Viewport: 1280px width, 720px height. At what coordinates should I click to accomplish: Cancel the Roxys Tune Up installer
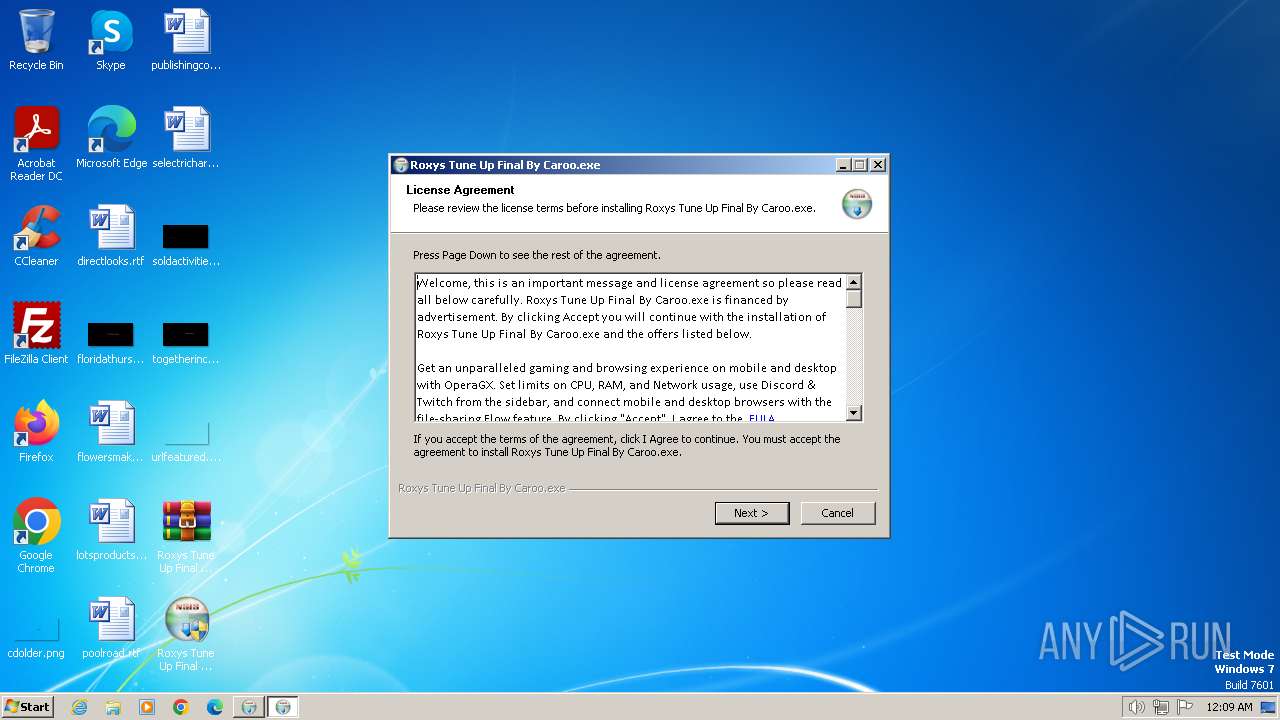pyautogui.click(x=838, y=513)
